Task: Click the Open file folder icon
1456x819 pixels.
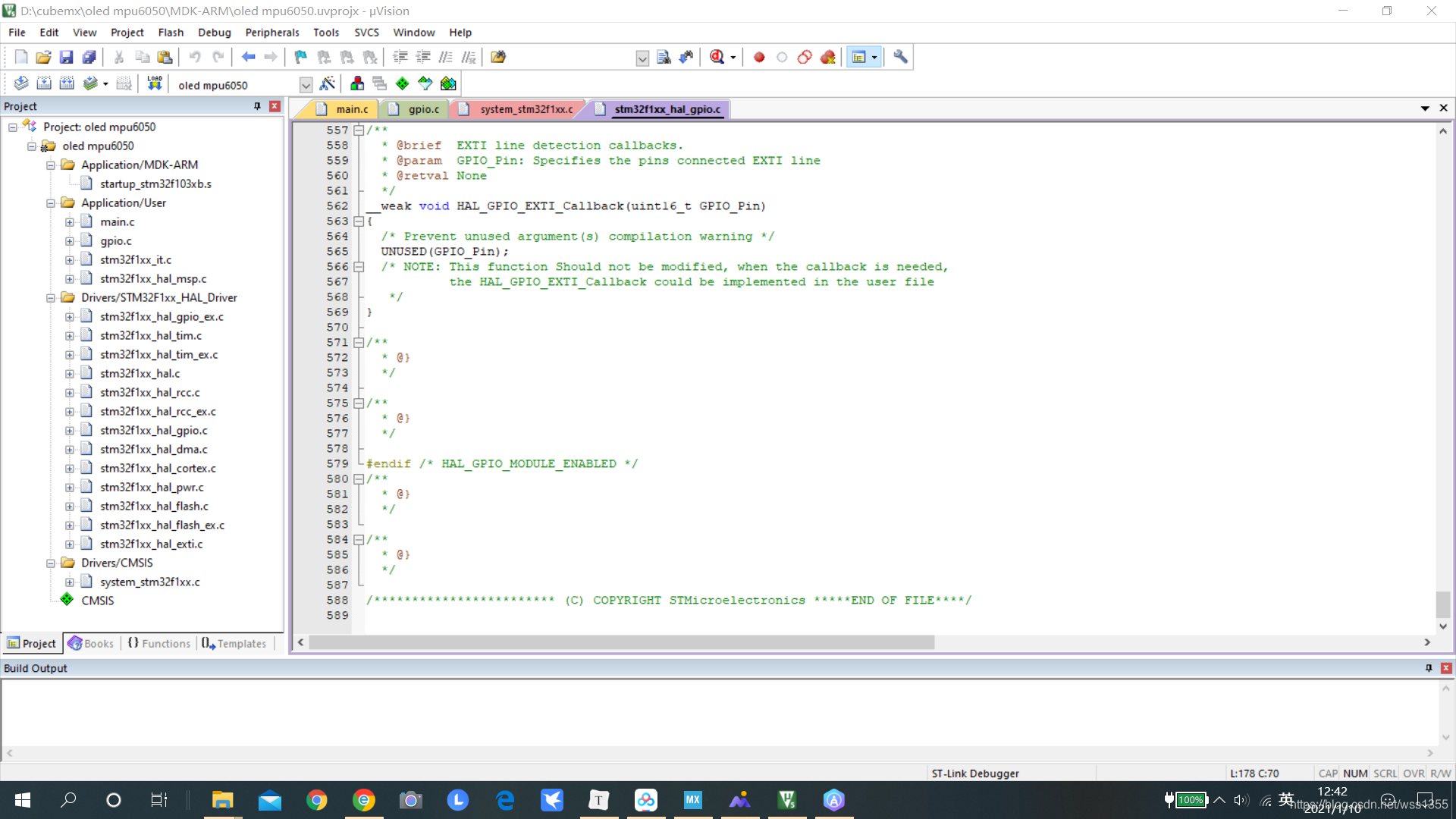Action: [x=43, y=57]
